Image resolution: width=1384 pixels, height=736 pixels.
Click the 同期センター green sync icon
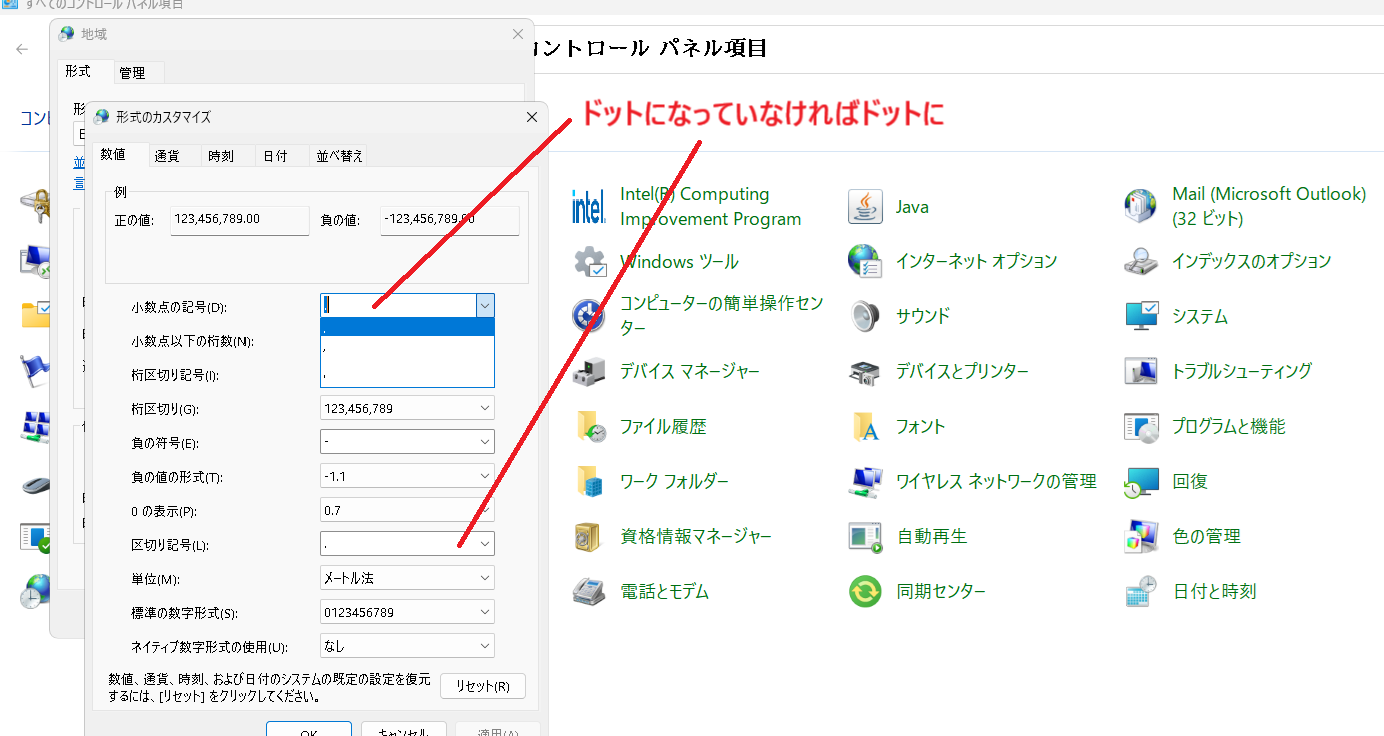(x=864, y=591)
